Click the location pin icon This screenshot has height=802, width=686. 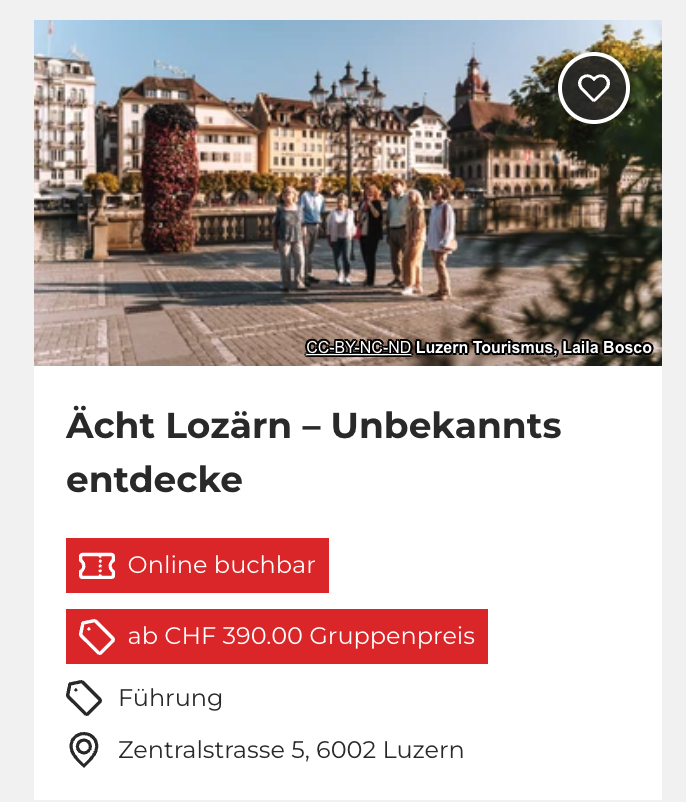(84, 750)
